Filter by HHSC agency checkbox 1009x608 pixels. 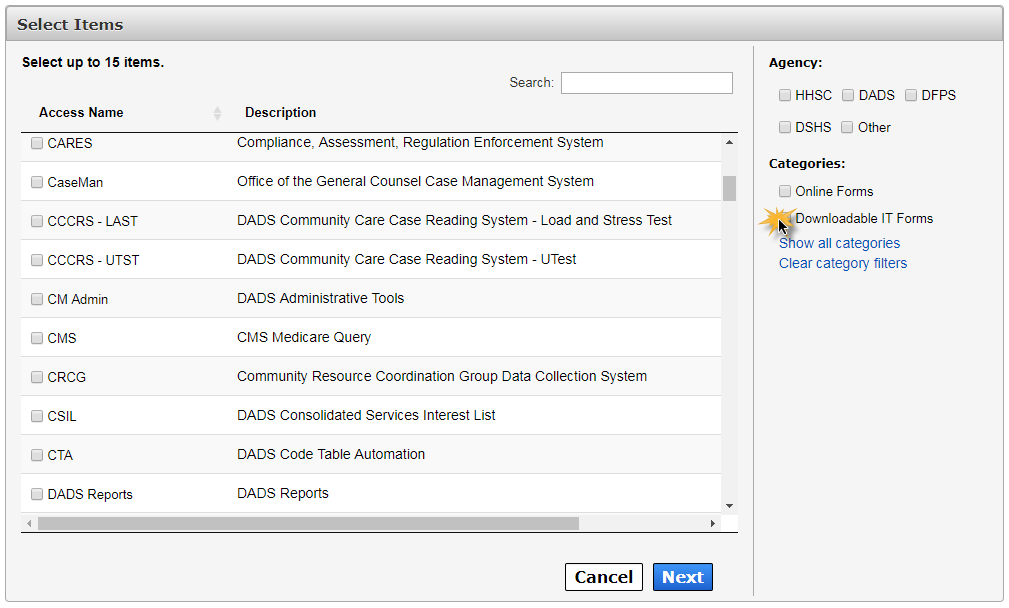(784, 95)
